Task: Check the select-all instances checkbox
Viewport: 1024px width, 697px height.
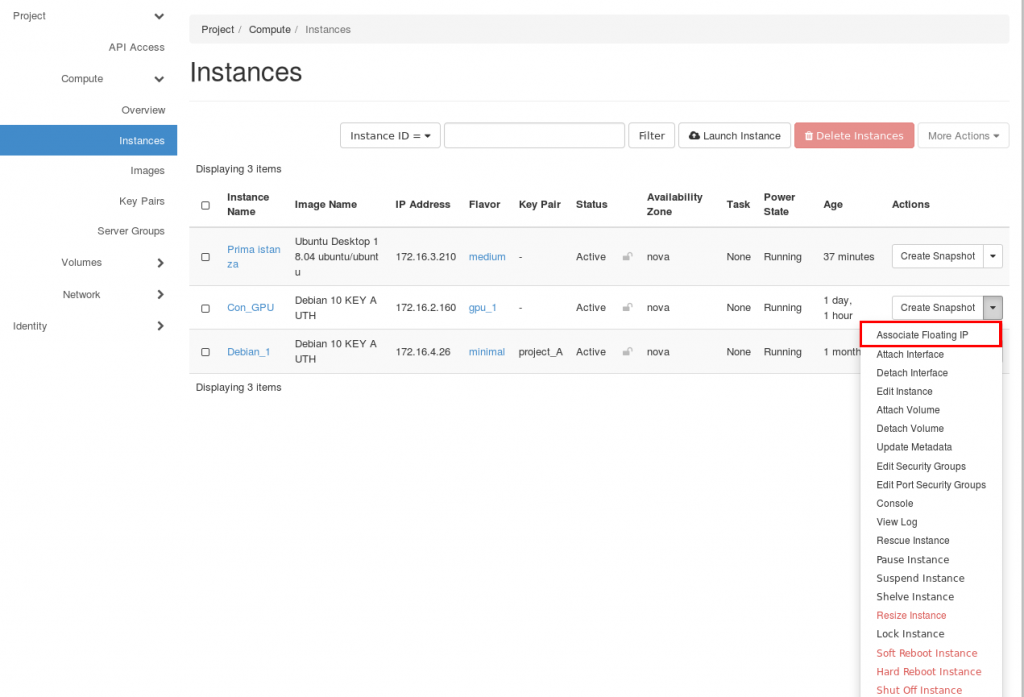Action: [205, 205]
